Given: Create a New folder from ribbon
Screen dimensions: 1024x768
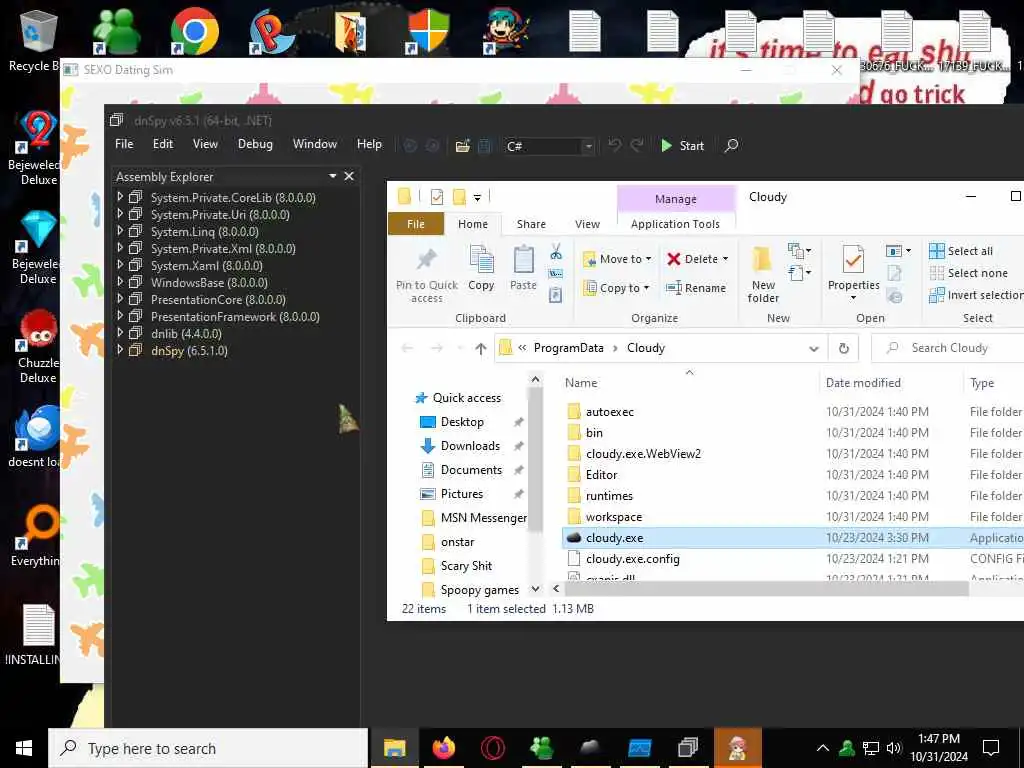Looking at the screenshot, I should (x=763, y=274).
